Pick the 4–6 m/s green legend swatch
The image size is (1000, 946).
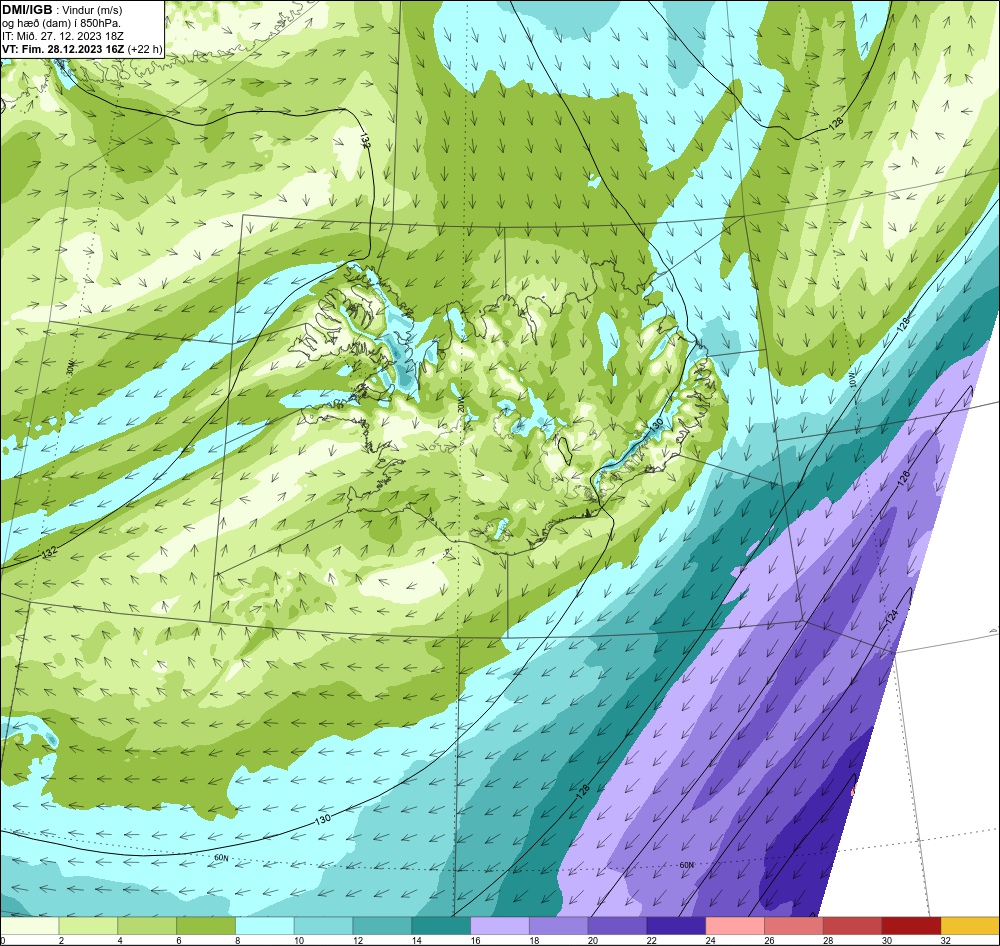point(147,926)
